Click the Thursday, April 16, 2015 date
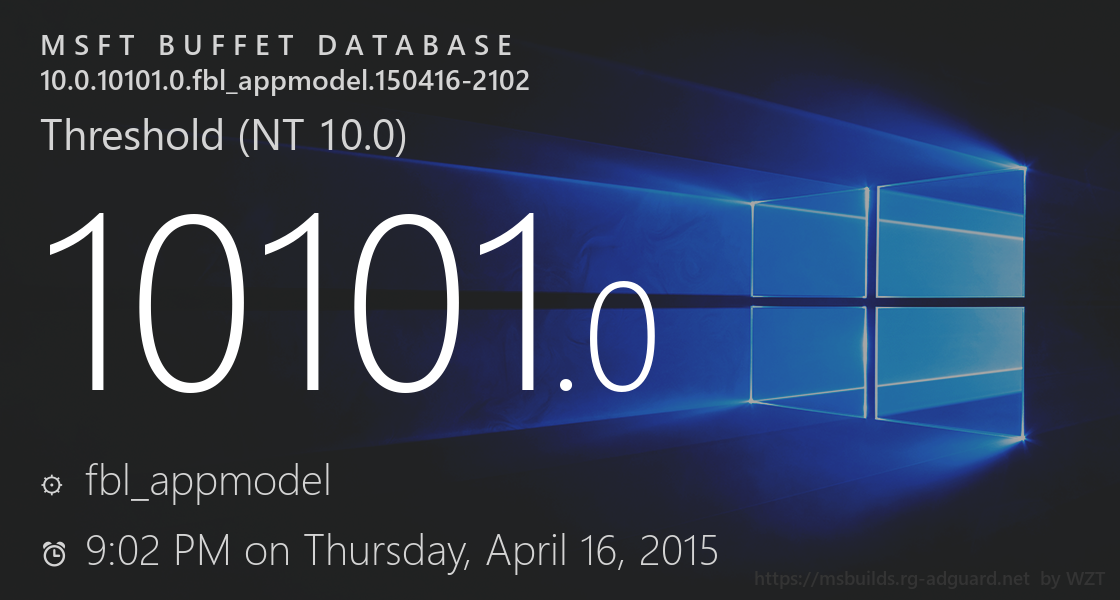 (510, 550)
